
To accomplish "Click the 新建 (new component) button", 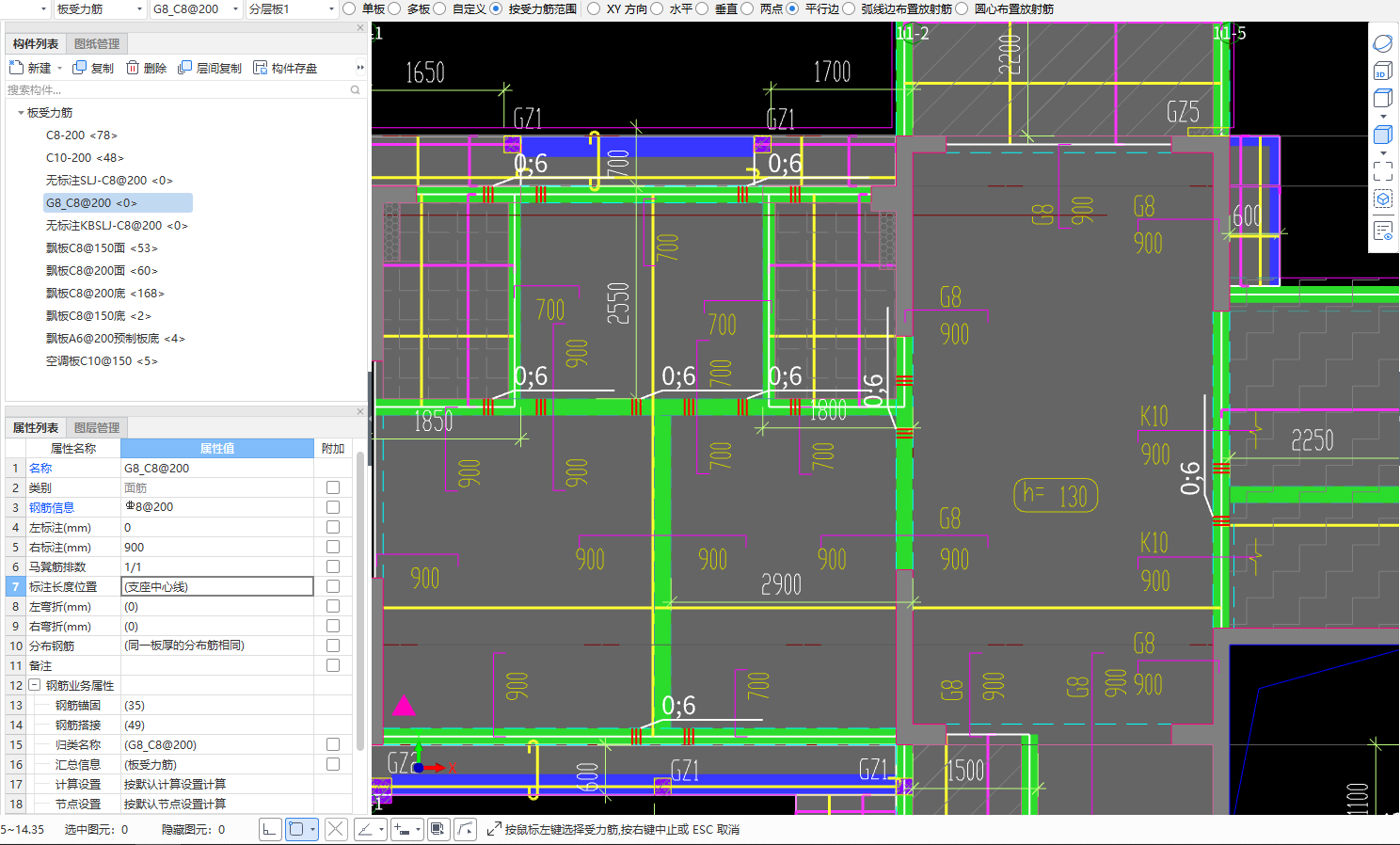I will coord(30,68).
